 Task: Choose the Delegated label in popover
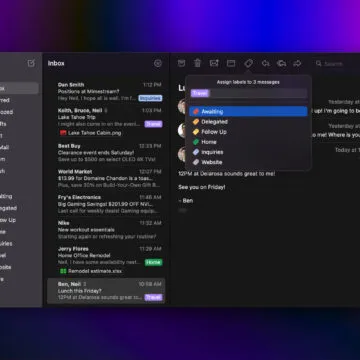coord(248,122)
